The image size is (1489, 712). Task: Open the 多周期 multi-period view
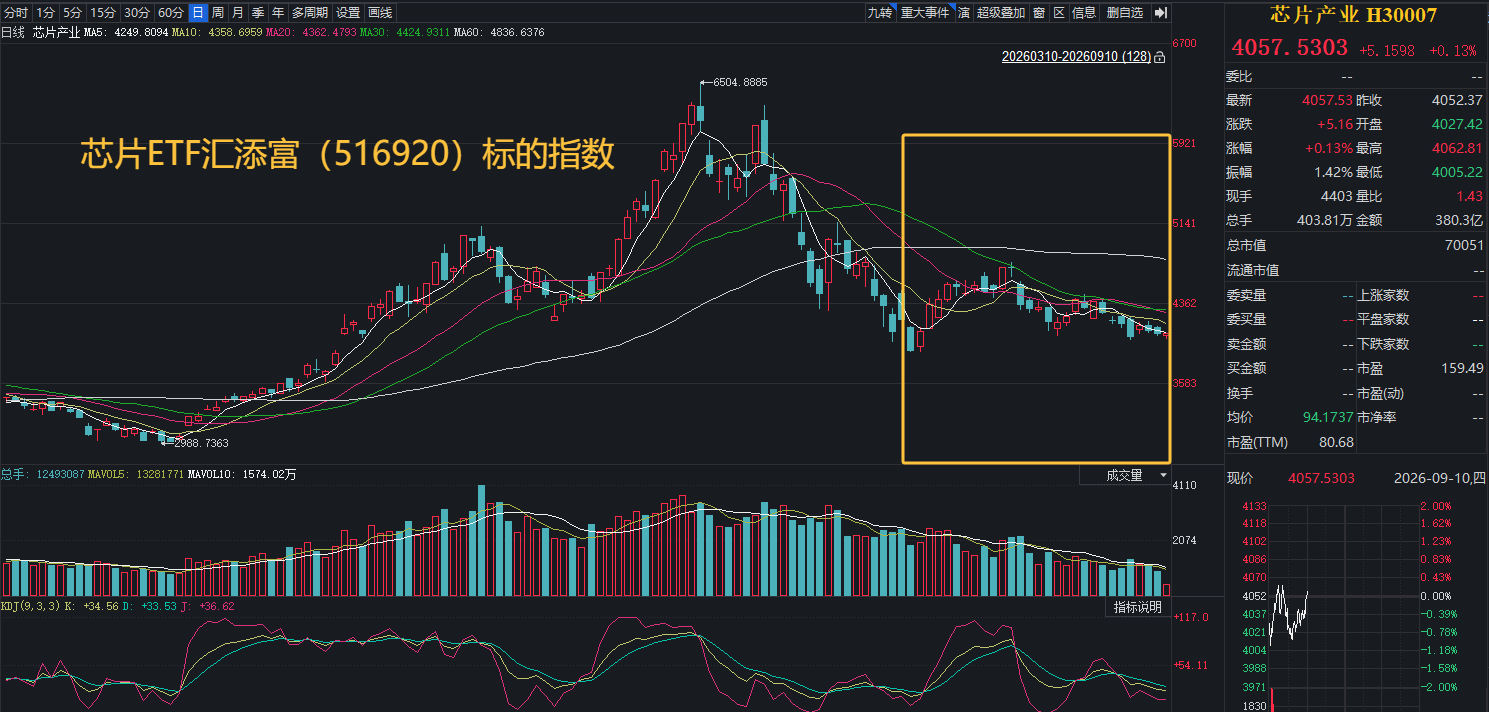(x=310, y=13)
